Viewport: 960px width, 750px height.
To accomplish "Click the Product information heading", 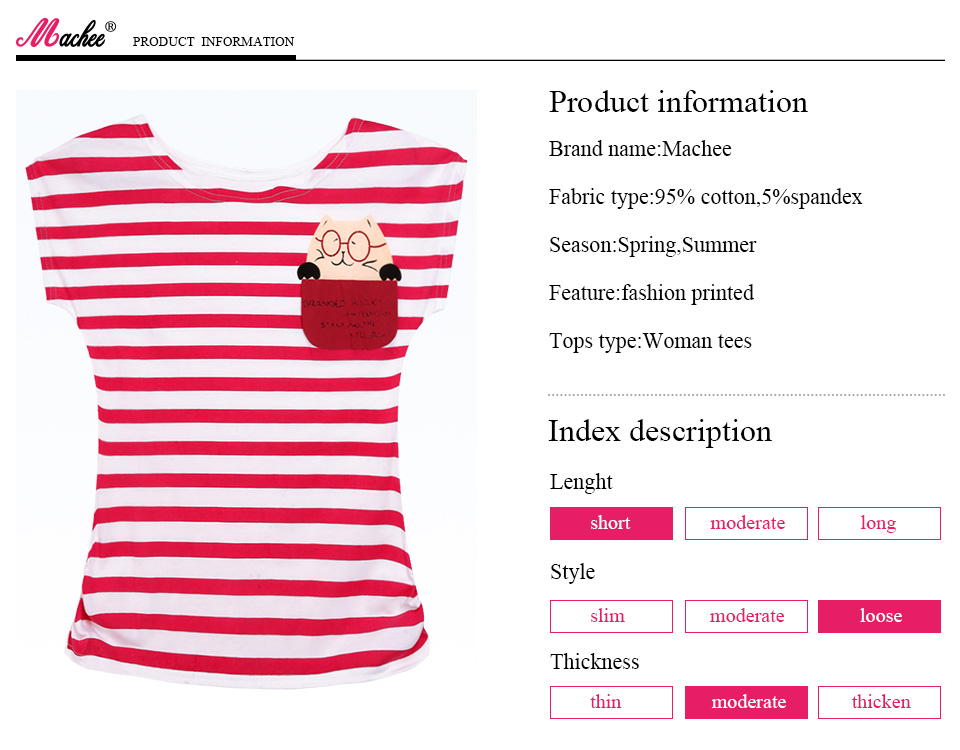I will pyautogui.click(x=678, y=102).
